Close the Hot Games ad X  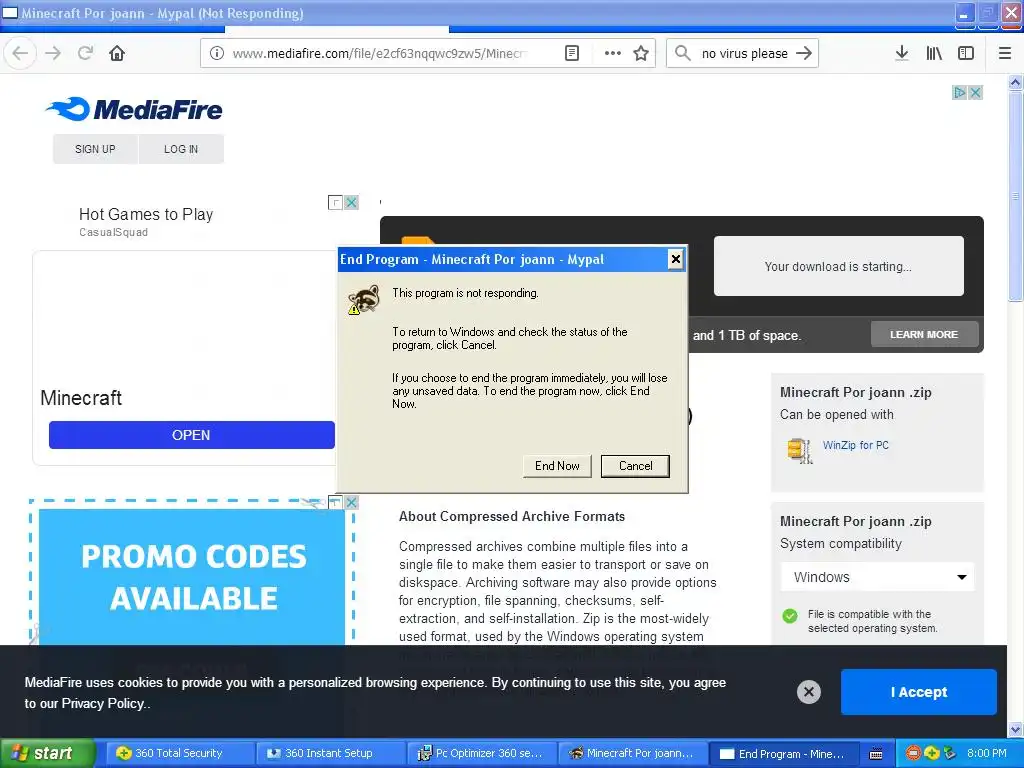pos(351,202)
